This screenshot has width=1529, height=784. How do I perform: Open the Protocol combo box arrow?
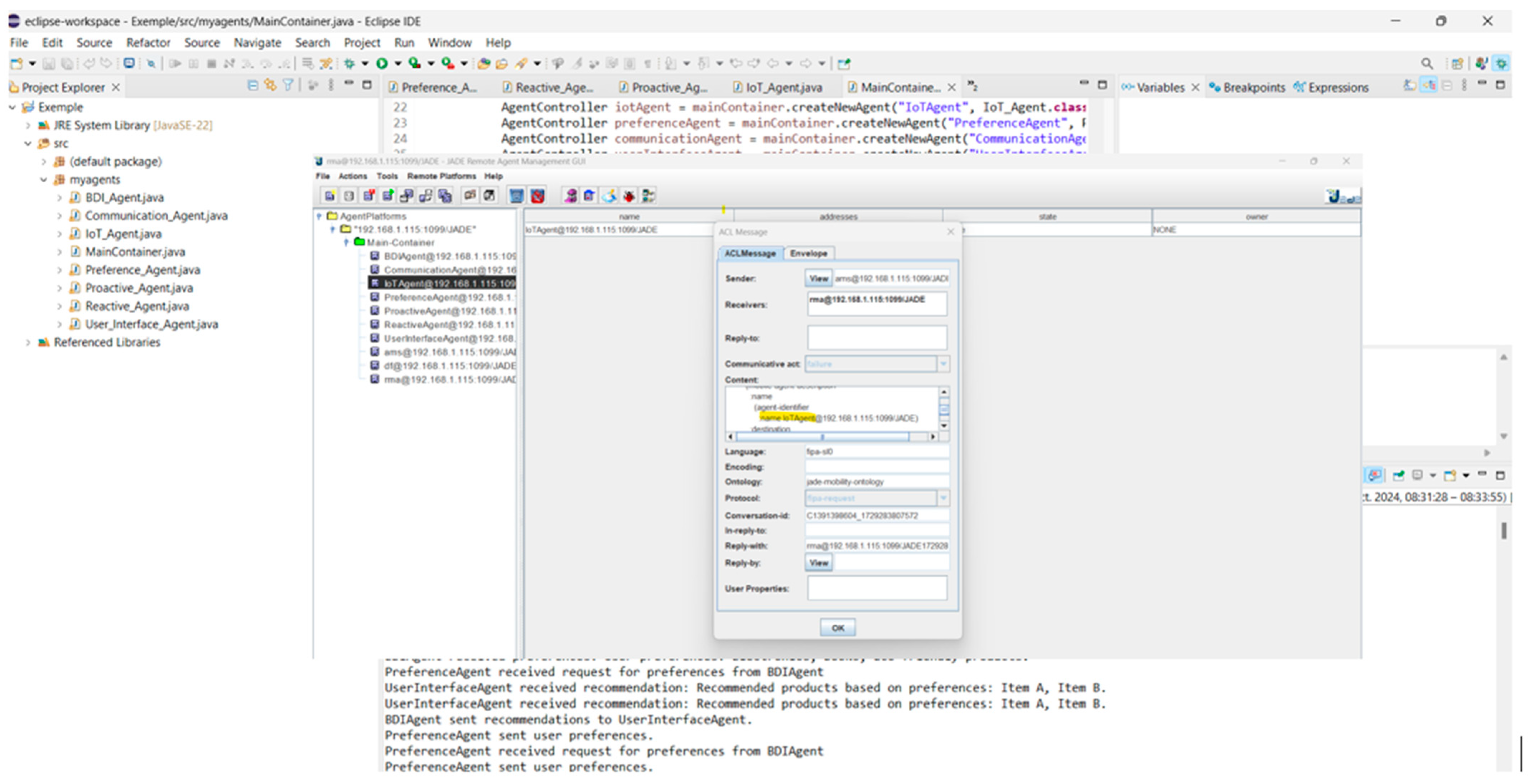942,498
